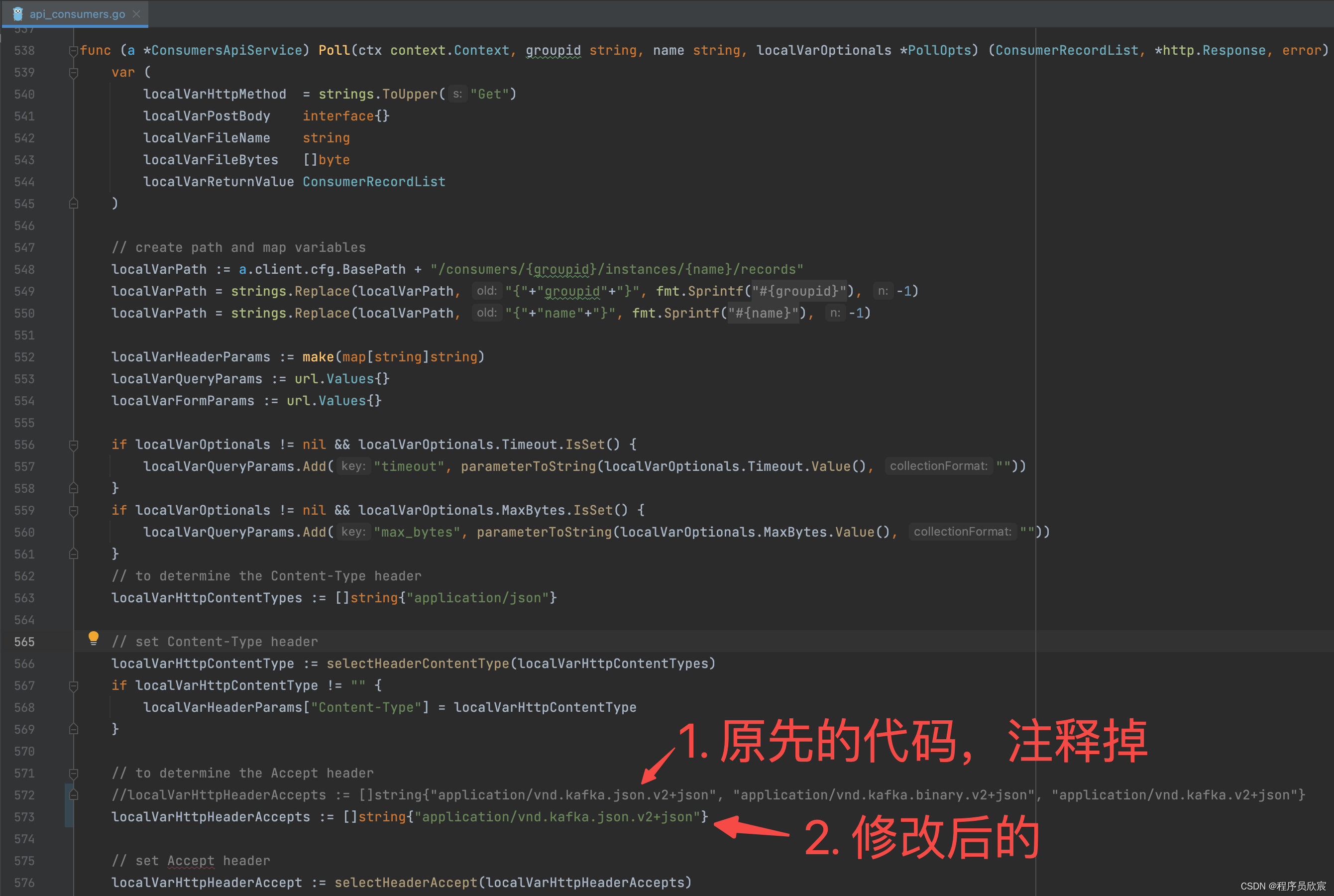The image size is (1334, 896).
Task: Click localVarPostBody variable declaration
Action: (207, 116)
